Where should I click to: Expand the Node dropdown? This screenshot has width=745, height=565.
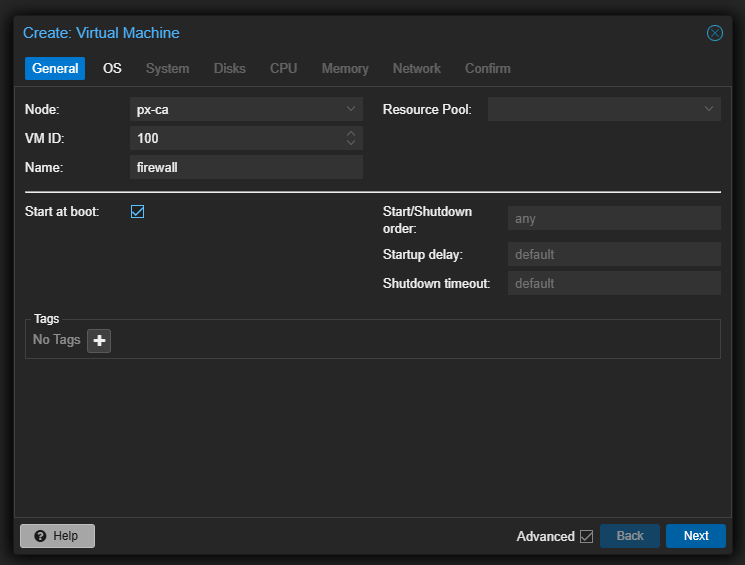coord(351,109)
